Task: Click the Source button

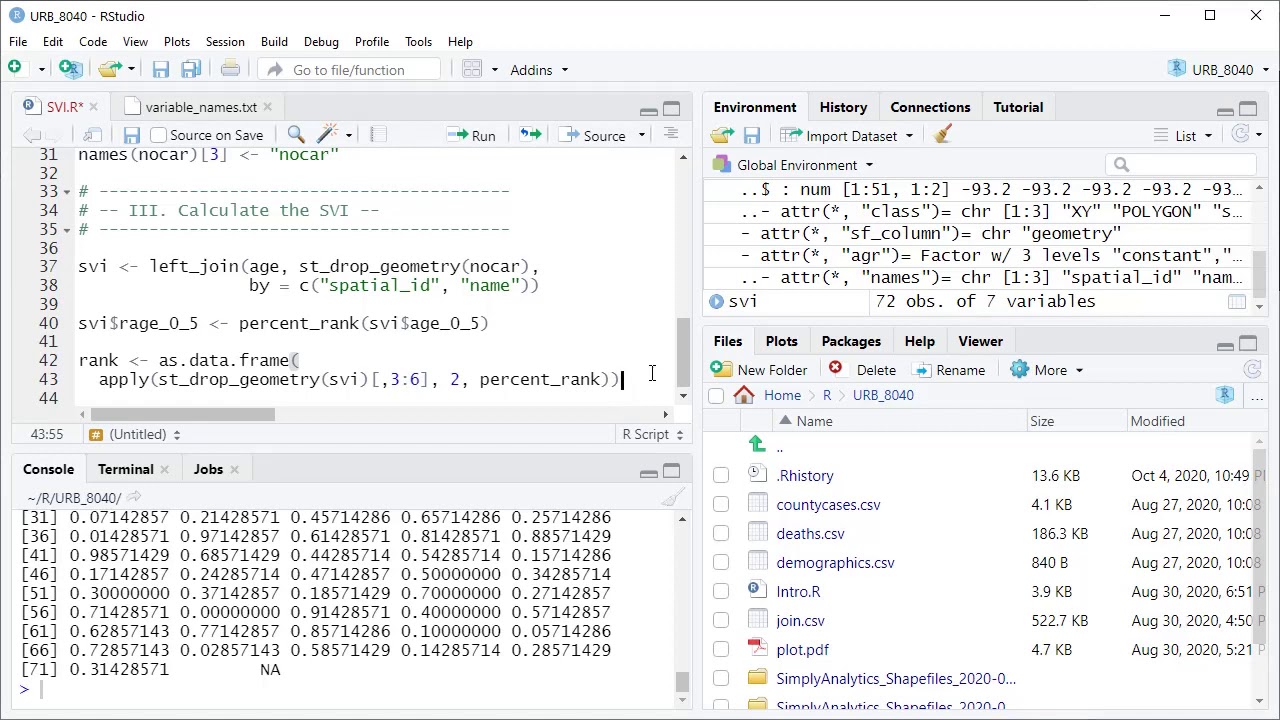Action: 594,136
